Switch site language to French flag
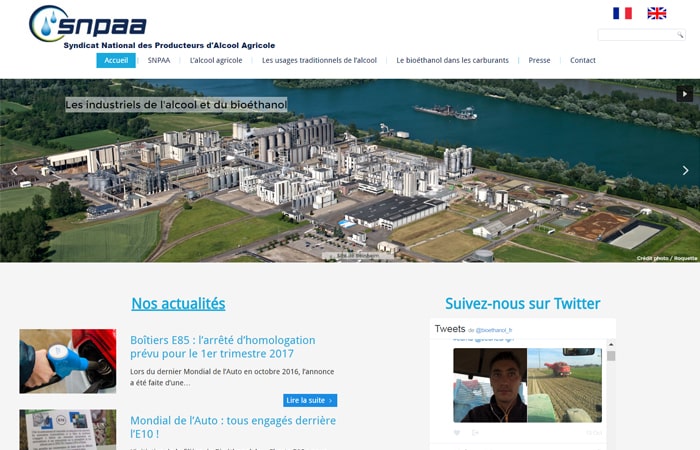Screen dimensions: 700x450 [x=622, y=13]
